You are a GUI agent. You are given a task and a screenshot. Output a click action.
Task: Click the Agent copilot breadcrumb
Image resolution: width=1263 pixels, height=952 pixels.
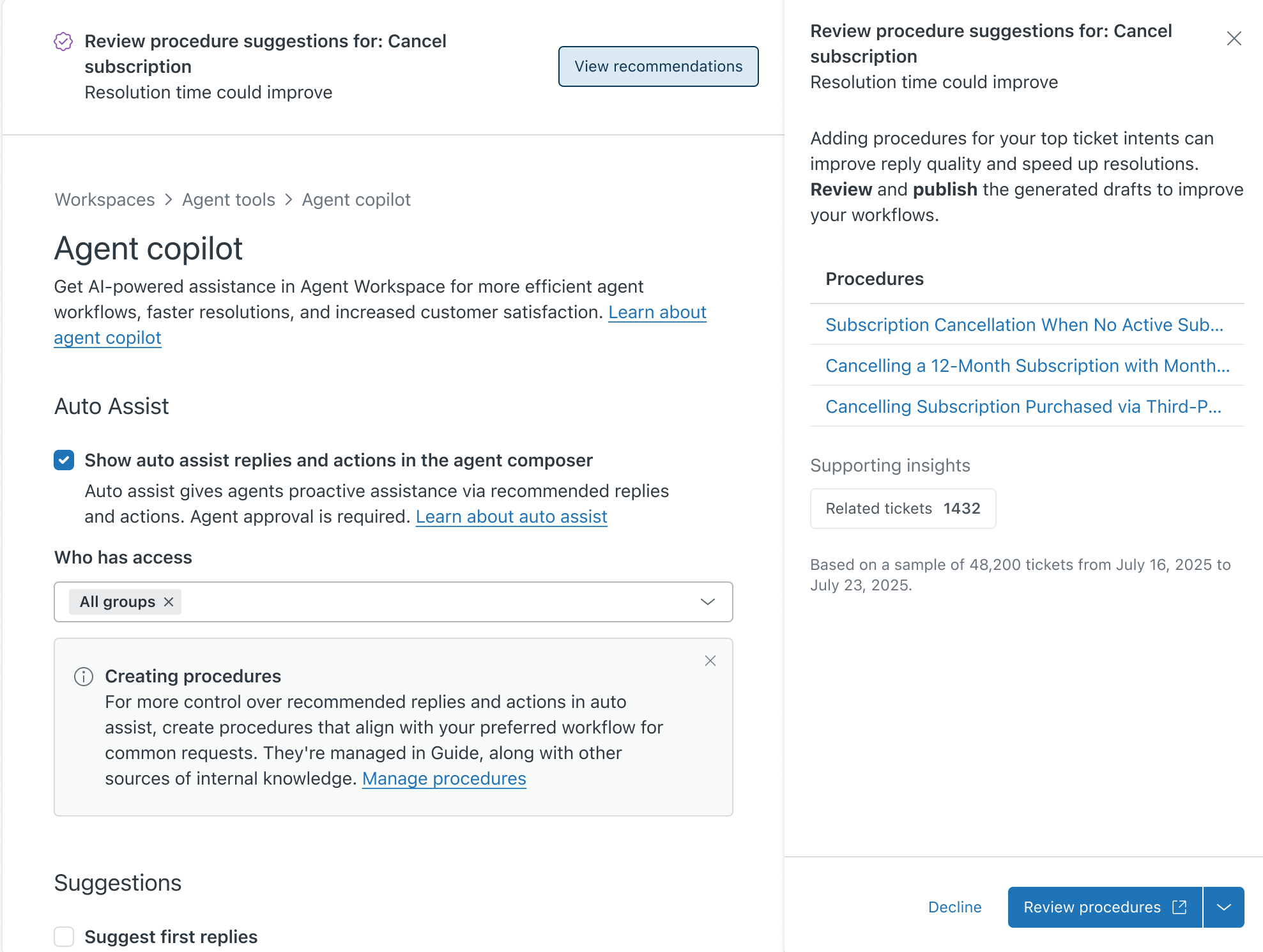pyautogui.click(x=356, y=200)
